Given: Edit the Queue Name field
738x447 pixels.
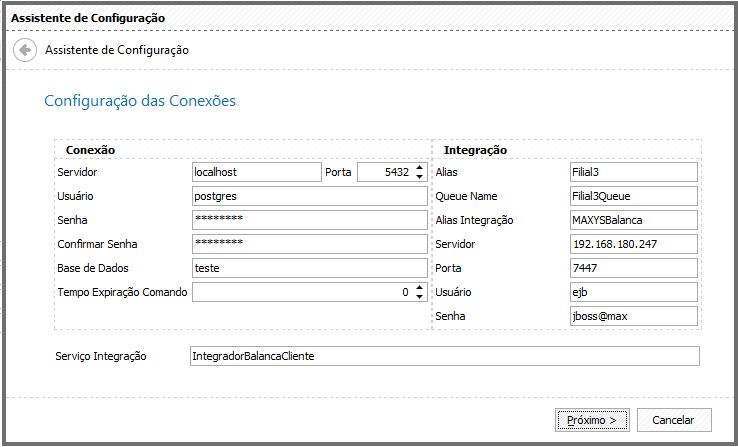Looking at the screenshot, I should (x=634, y=196).
